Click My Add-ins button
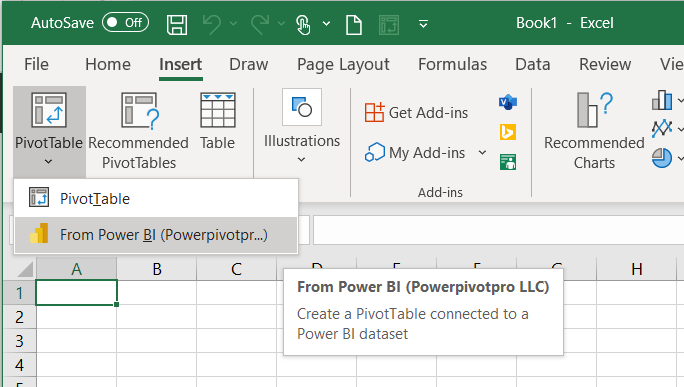Screen dimensions: 684x387 [x=415, y=153]
